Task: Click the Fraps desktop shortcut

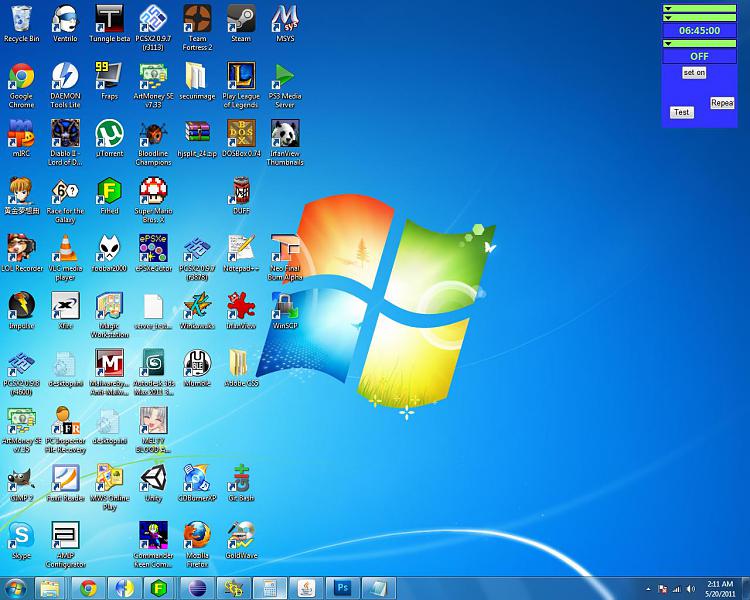Action: (x=110, y=81)
